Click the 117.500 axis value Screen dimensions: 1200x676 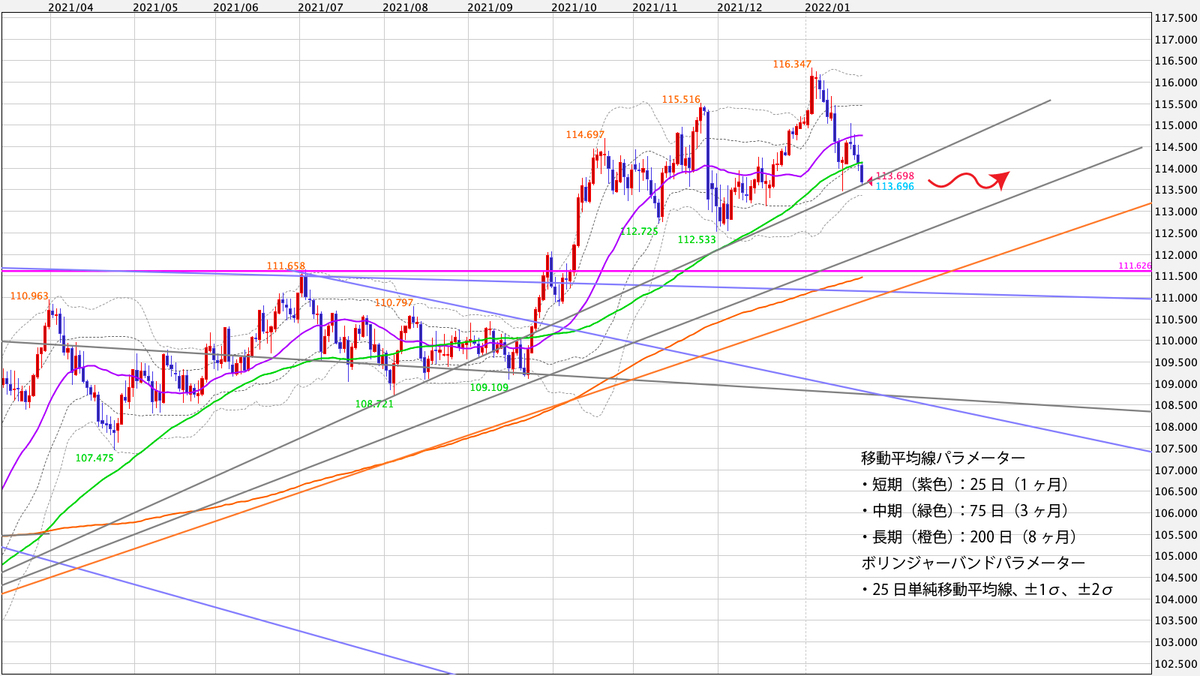point(1174,19)
